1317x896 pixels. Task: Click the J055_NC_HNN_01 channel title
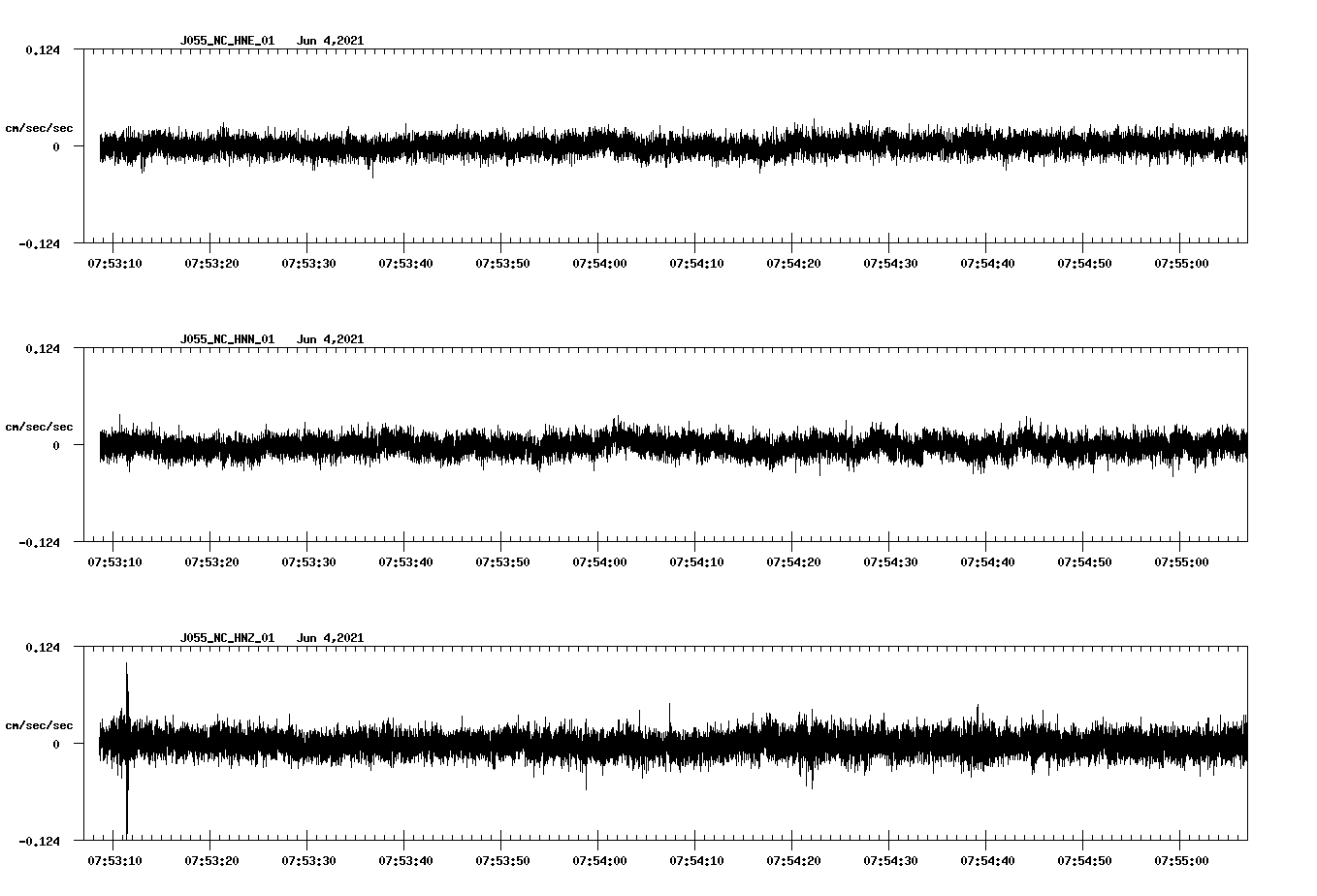point(227,339)
